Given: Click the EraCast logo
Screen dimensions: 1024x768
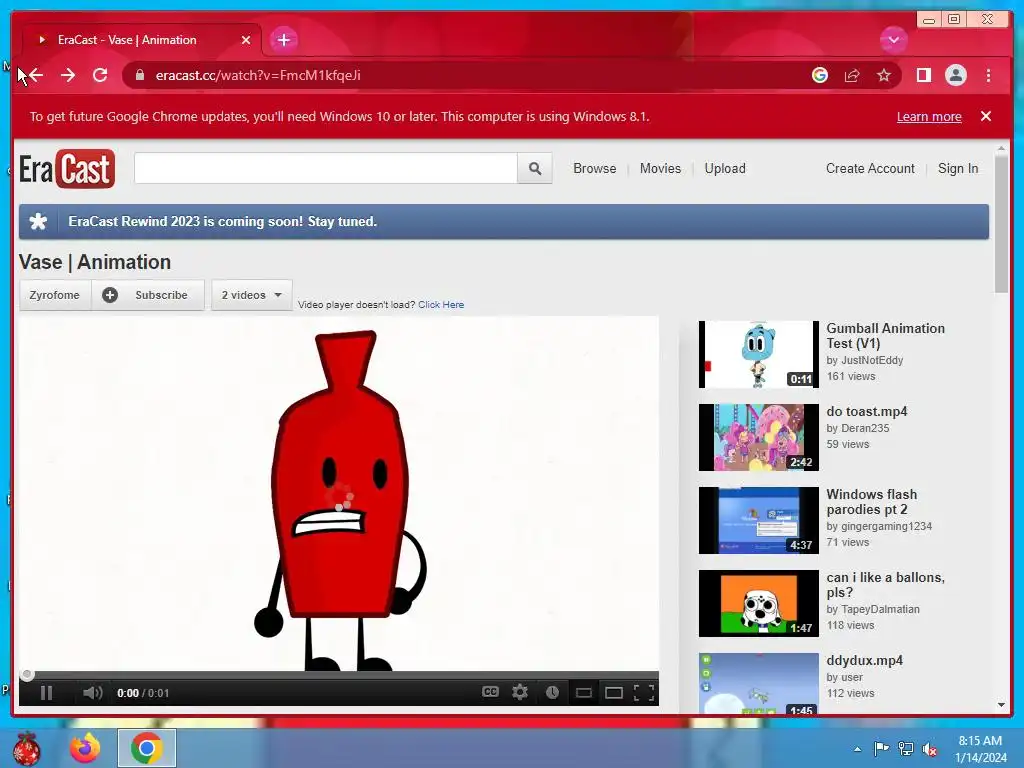Looking at the screenshot, I should tap(67, 169).
